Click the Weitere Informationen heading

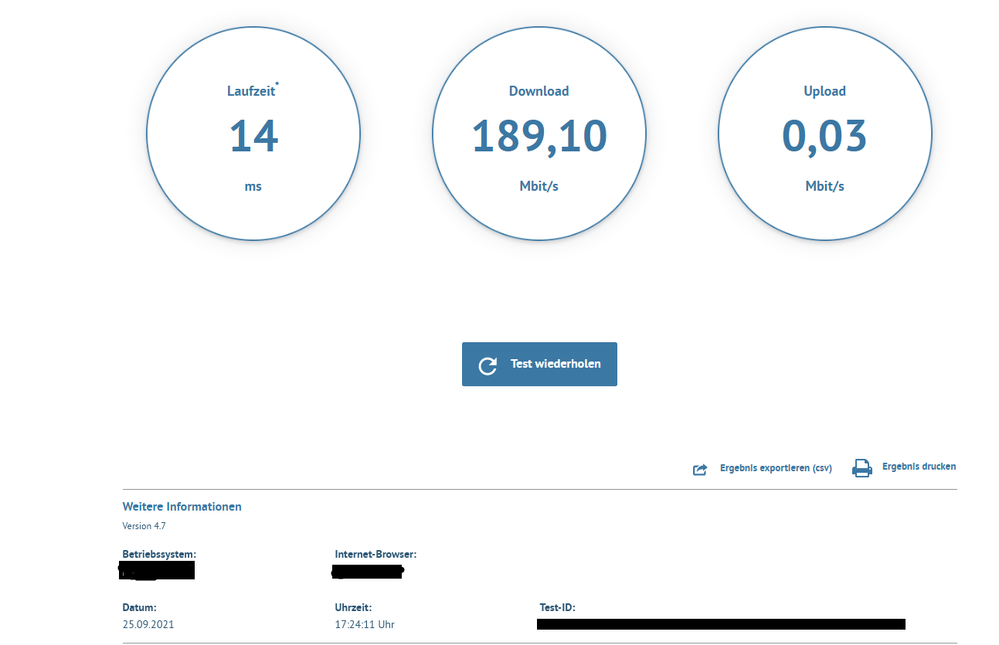click(182, 507)
